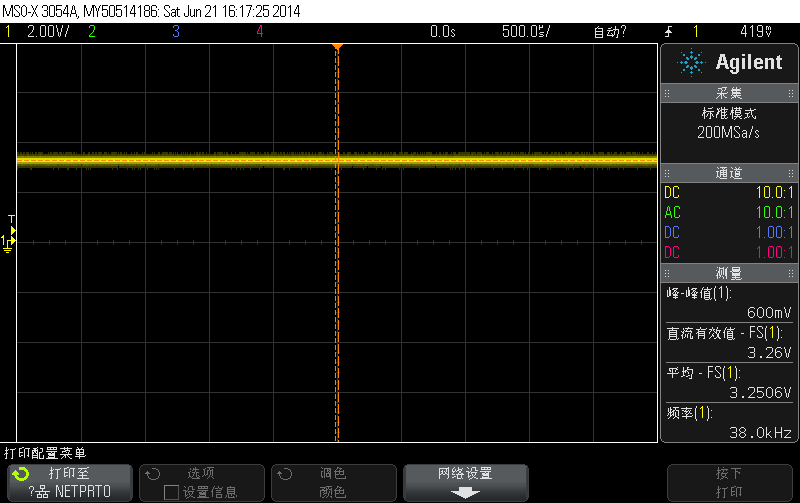
Task: Select channel 3 indicator in top bar
Action: 176,32
